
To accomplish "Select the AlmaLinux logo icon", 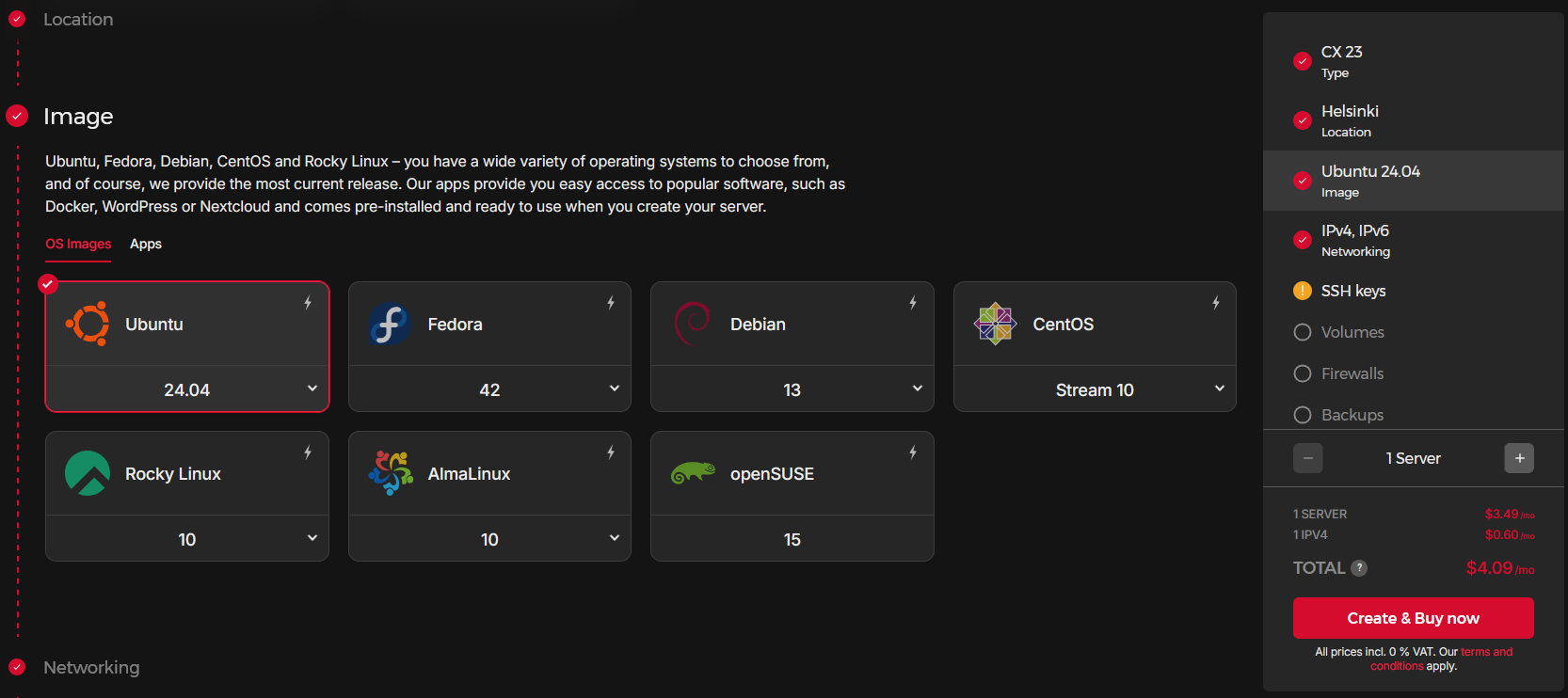I will [x=390, y=473].
